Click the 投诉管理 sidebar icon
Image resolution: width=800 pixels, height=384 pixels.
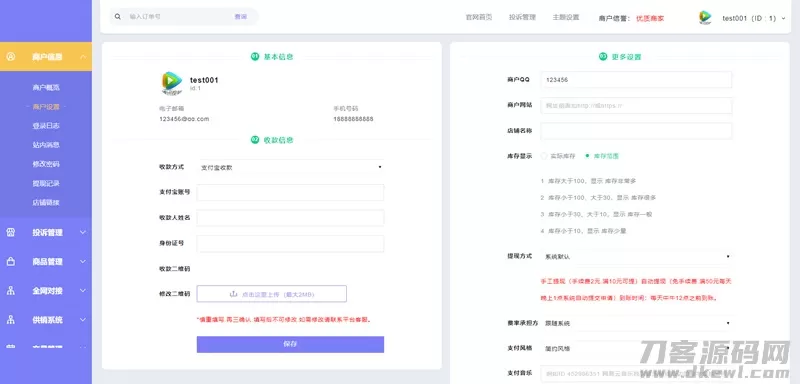pos(10,233)
